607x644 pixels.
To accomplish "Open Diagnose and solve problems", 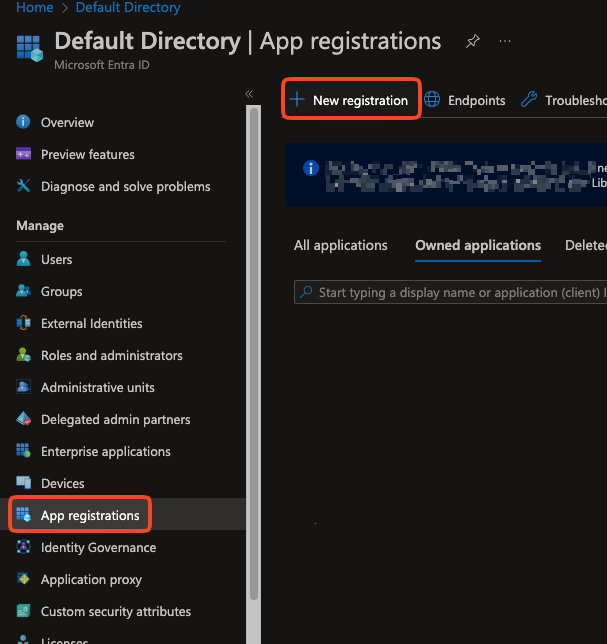I will pos(126,186).
